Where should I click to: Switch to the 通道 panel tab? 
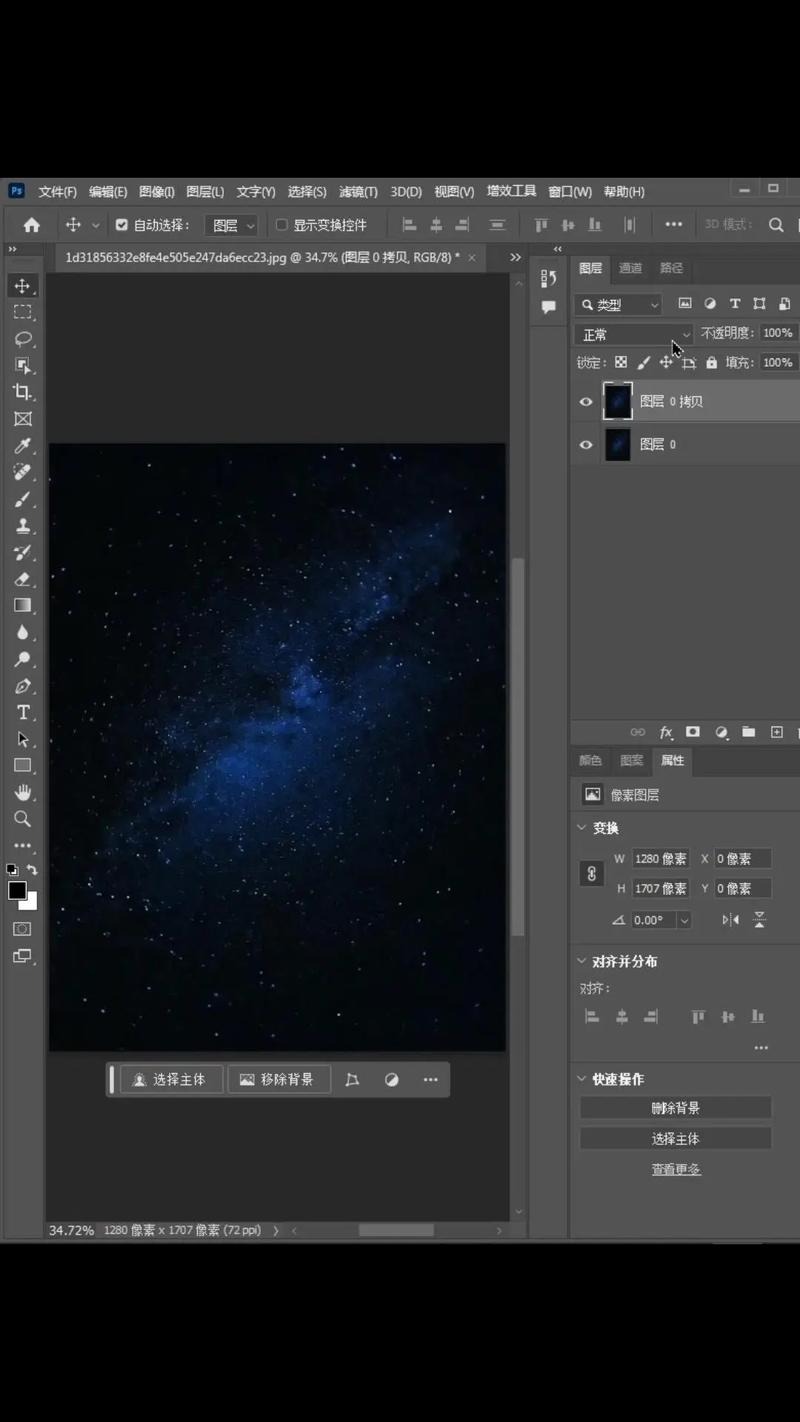point(630,268)
